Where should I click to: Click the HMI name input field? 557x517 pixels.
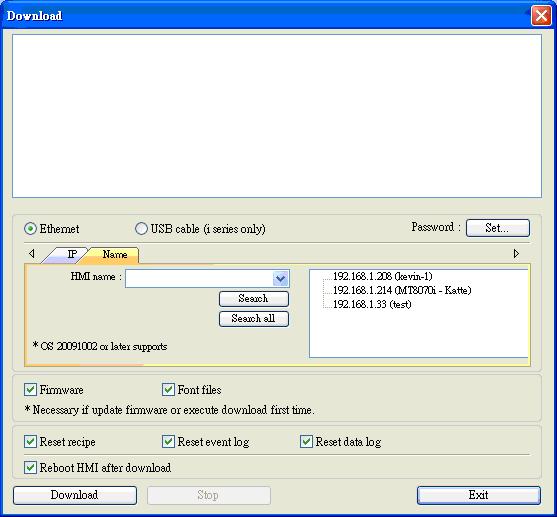click(x=199, y=278)
